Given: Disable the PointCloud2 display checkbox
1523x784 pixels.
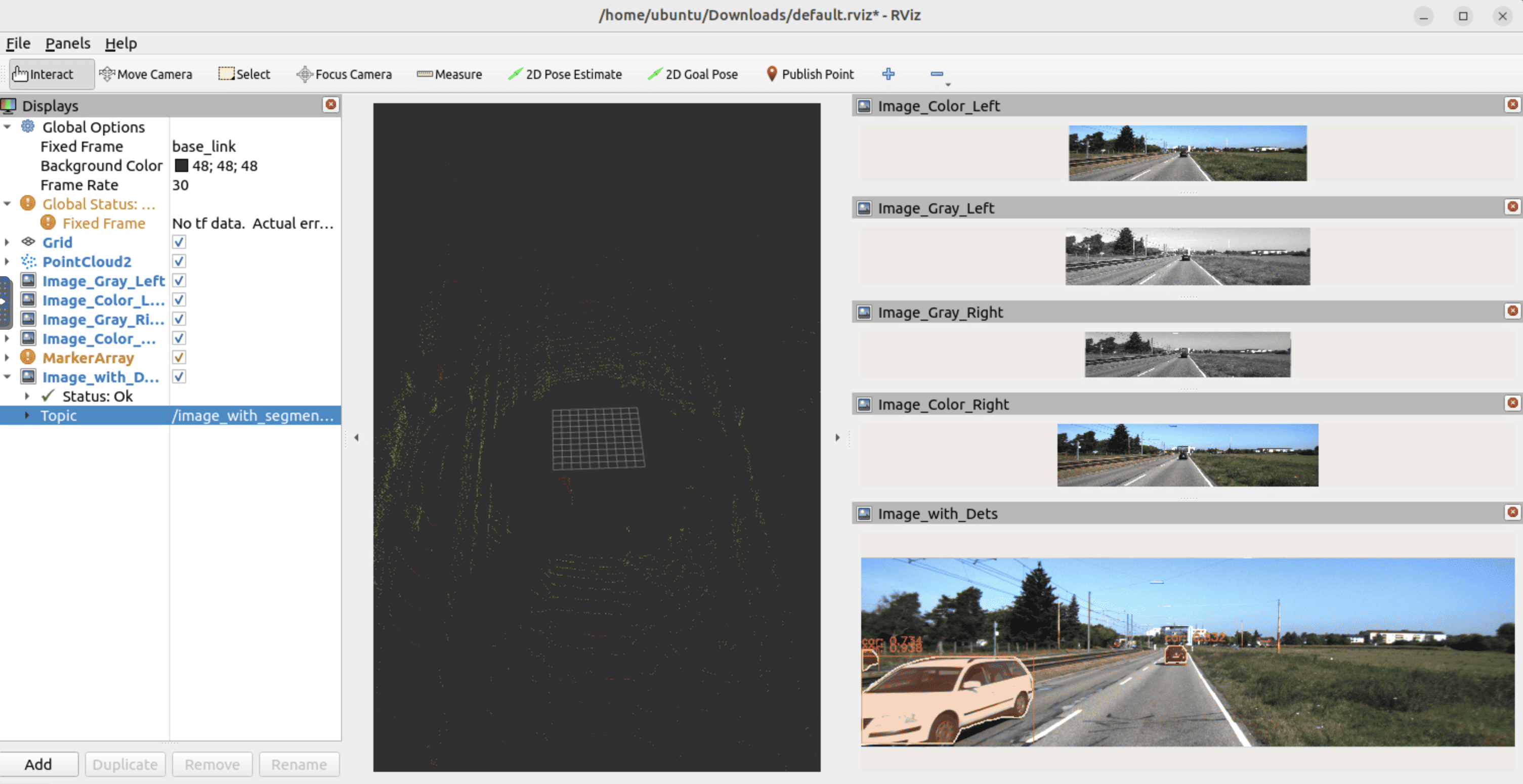Looking at the screenshot, I should pos(179,261).
